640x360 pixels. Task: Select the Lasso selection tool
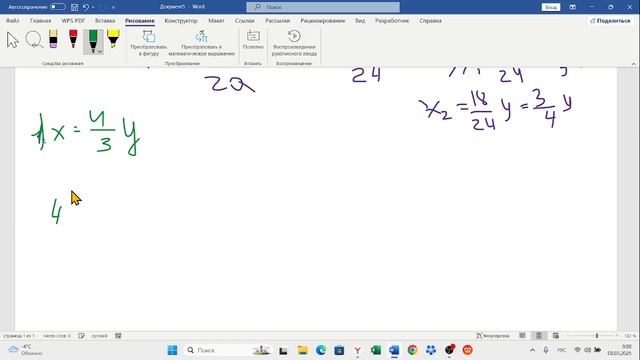point(33,40)
